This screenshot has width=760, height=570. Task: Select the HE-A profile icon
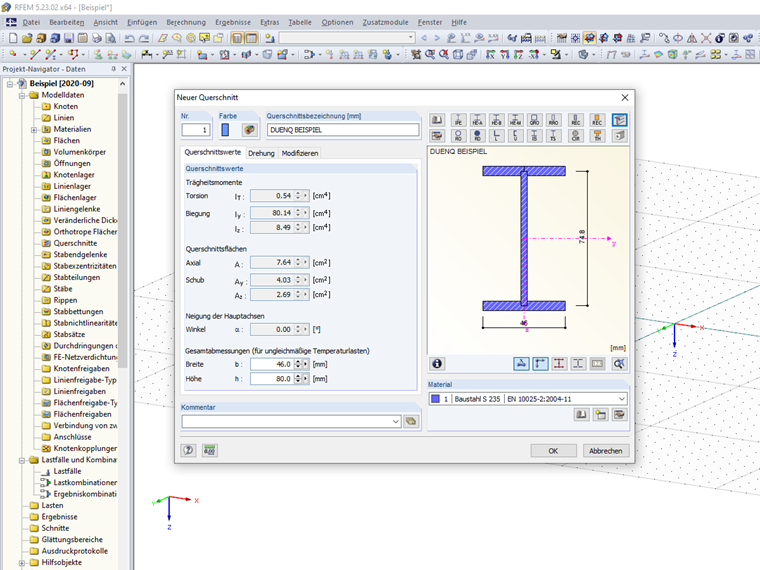[477, 120]
